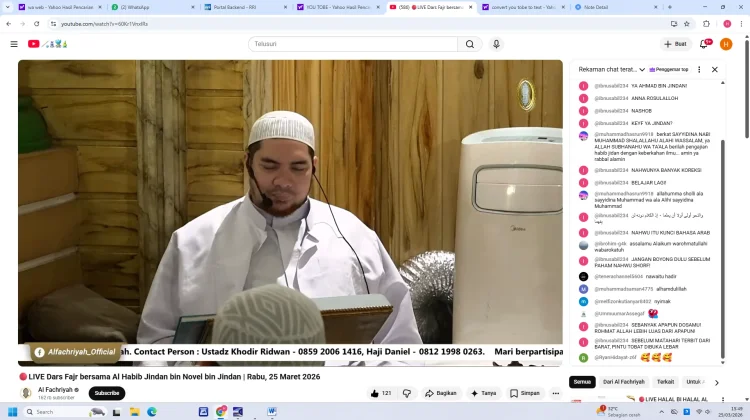Open Al Fachriyah channel avatar

click(x=26, y=393)
